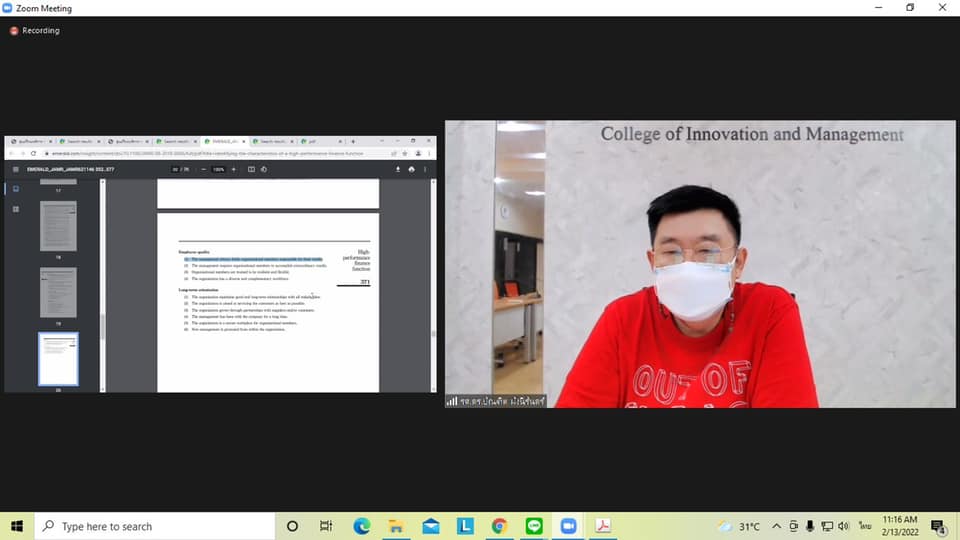Image resolution: width=960 pixels, height=540 pixels.
Task: Zoom in on the PDF page
Action: click(233, 169)
